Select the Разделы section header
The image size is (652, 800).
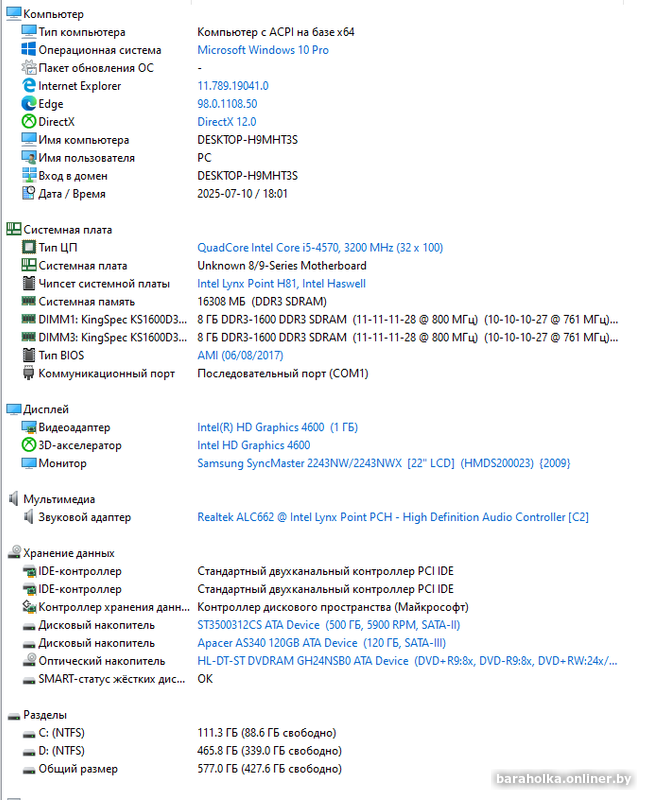[x=45, y=715]
